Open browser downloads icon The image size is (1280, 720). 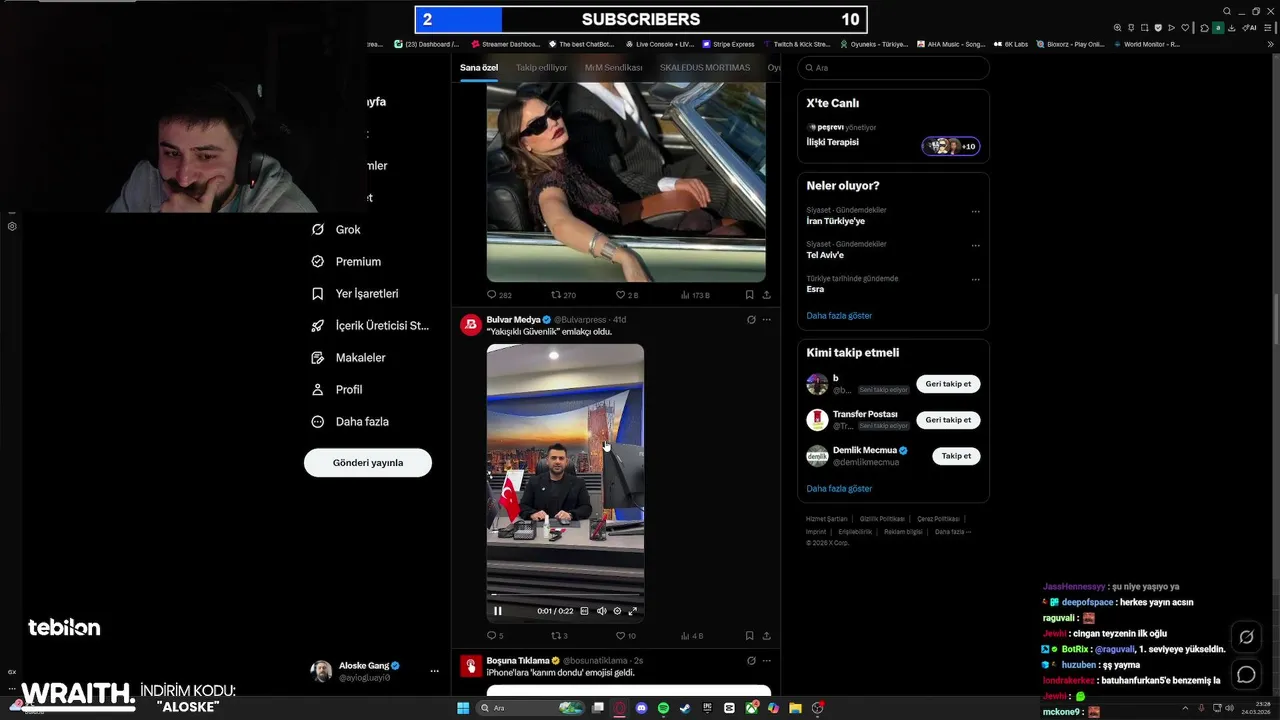pyautogui.click(x=1232, y=28)
